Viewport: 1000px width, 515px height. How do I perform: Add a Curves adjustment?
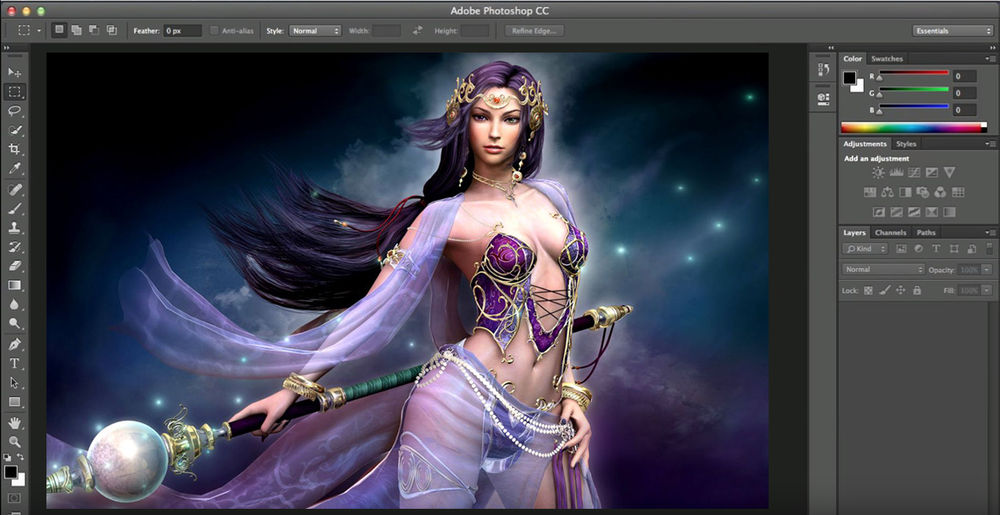[x=914, y=172]
